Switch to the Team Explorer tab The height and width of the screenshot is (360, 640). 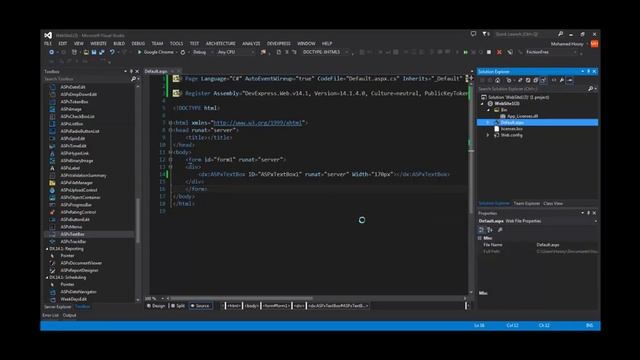(527, 203)
